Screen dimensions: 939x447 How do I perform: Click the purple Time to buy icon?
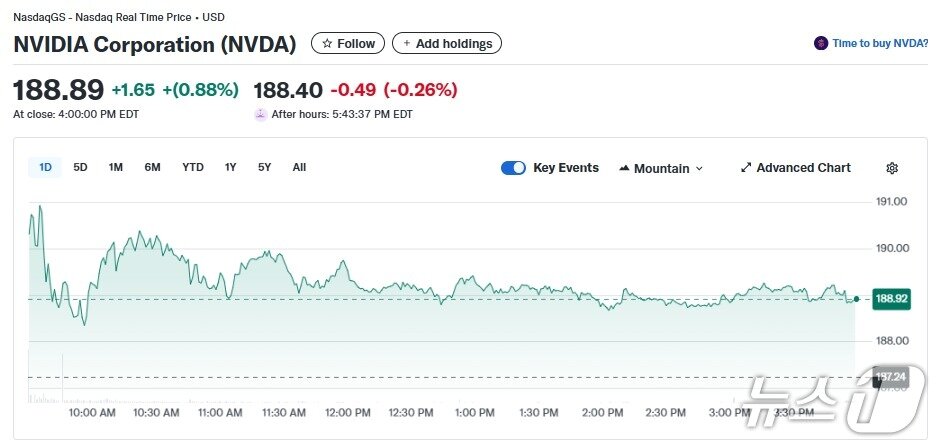tap(821, 44)
